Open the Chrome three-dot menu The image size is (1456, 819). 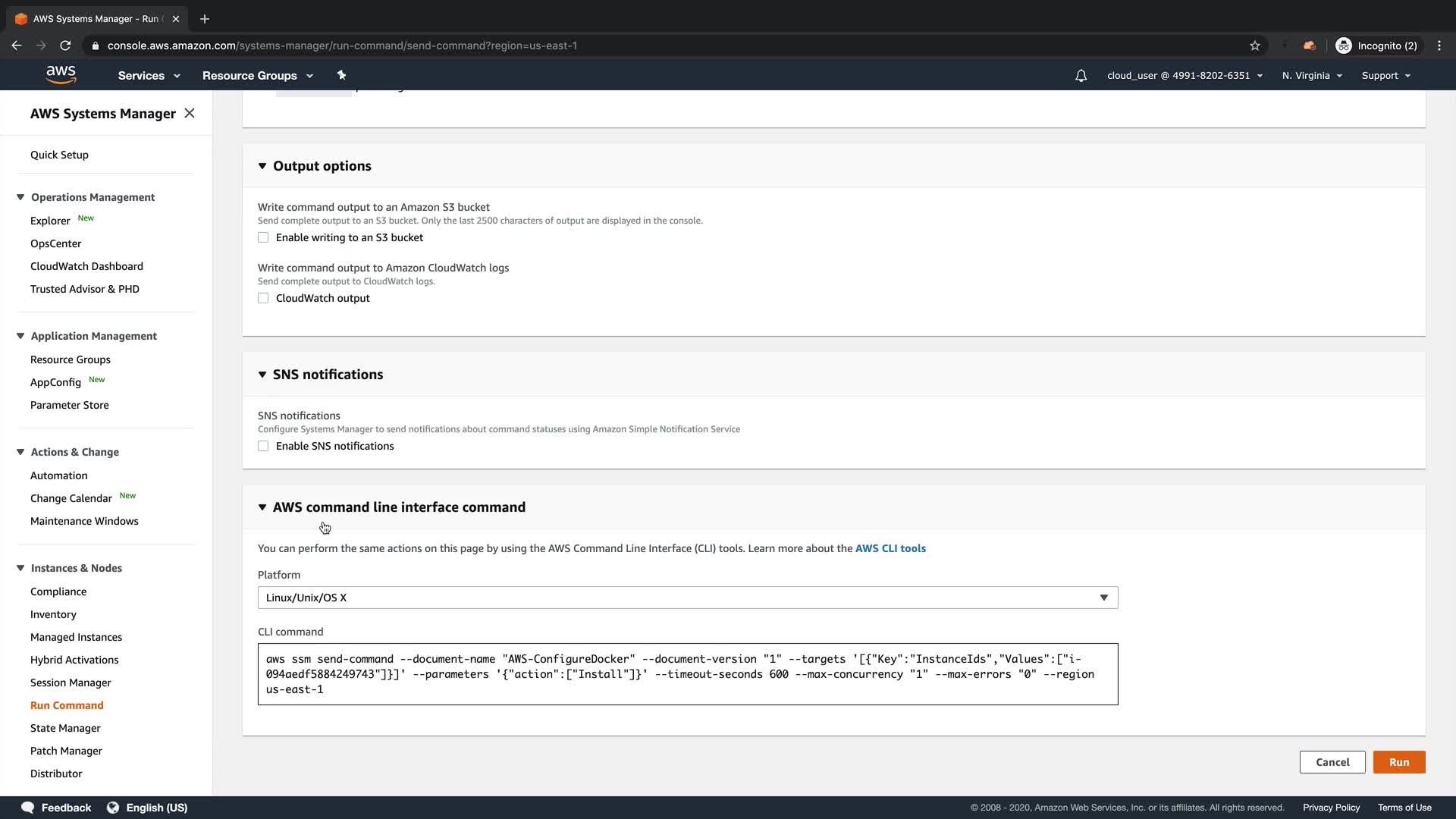pyautogui.click(x=1439, y=45)
